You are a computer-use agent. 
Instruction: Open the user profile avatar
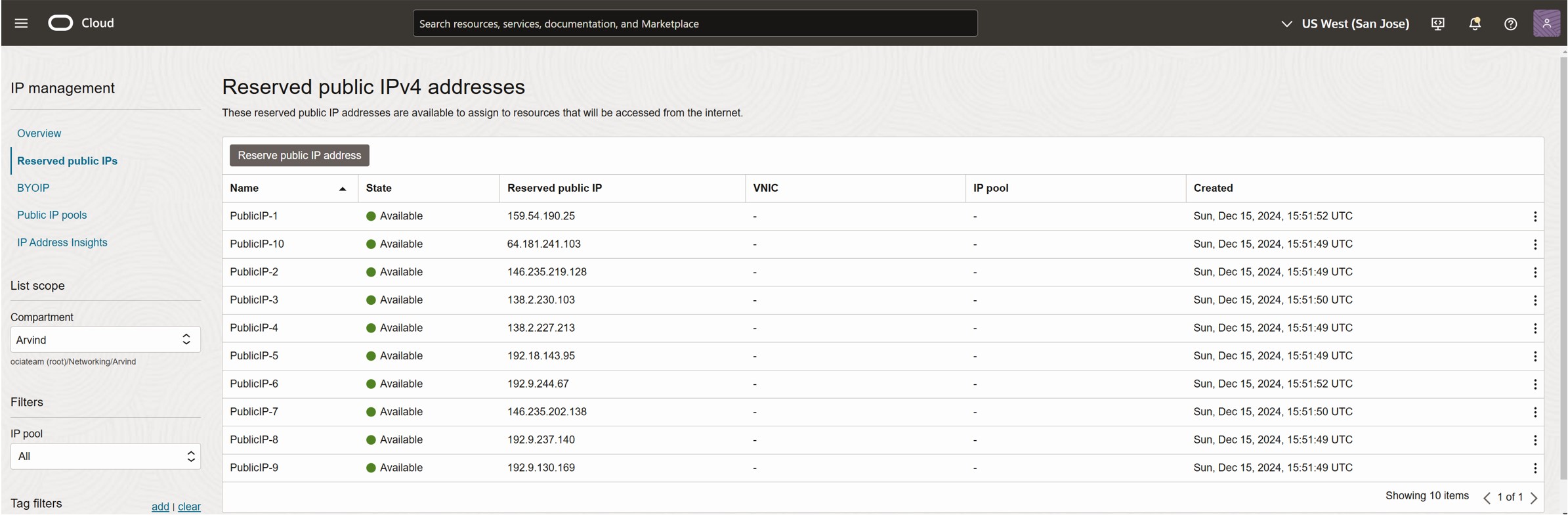pos(1546,24)
